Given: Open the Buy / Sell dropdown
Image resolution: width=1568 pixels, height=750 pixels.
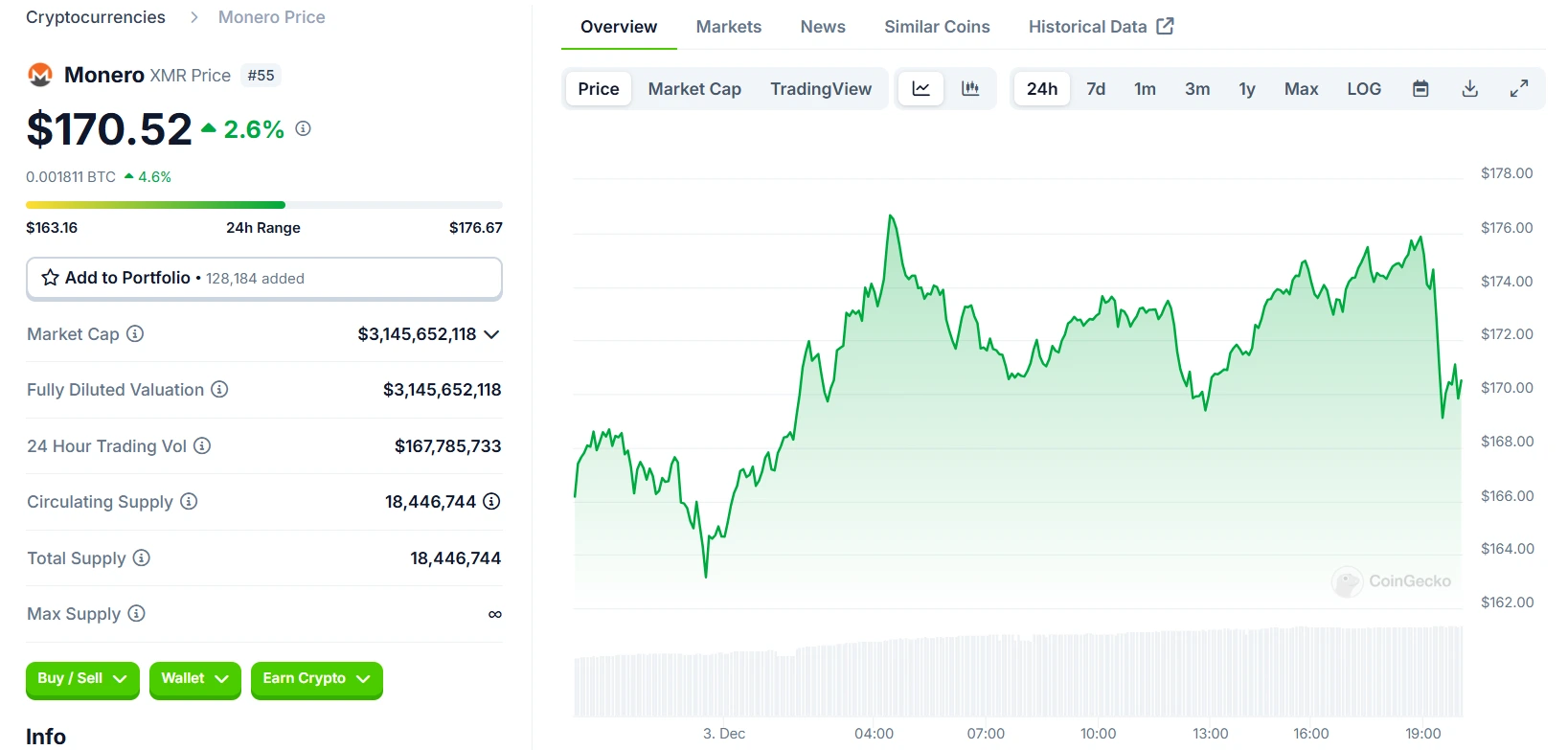Looking at the screenshot, I should (x=82, y=679).
